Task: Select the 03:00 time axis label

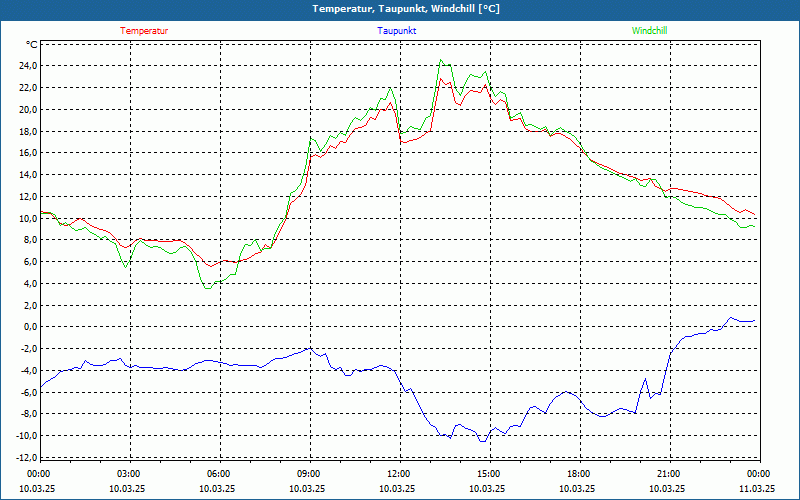Action: coord(128,474)
